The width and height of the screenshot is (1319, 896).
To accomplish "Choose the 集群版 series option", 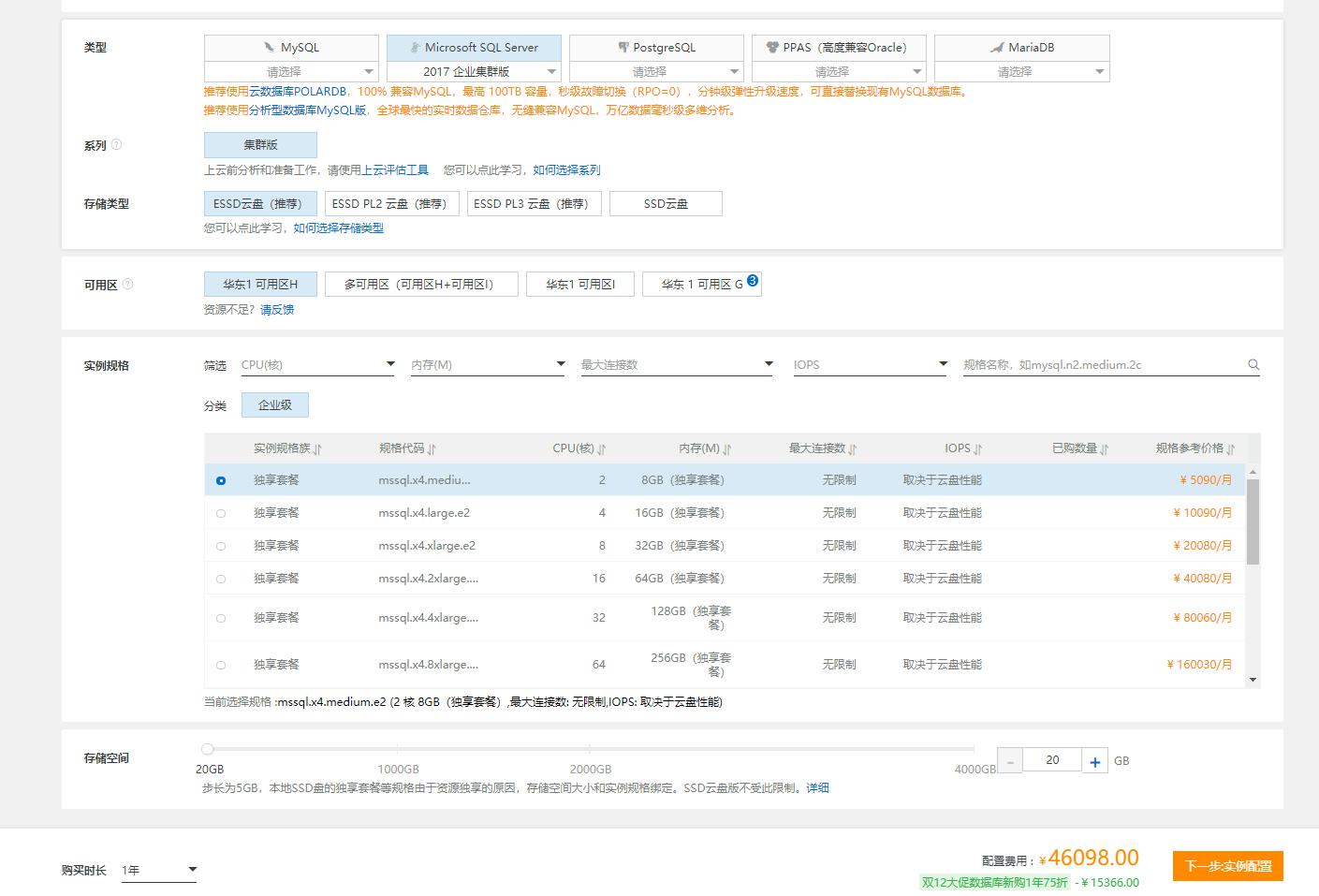I will click(260, 145).
